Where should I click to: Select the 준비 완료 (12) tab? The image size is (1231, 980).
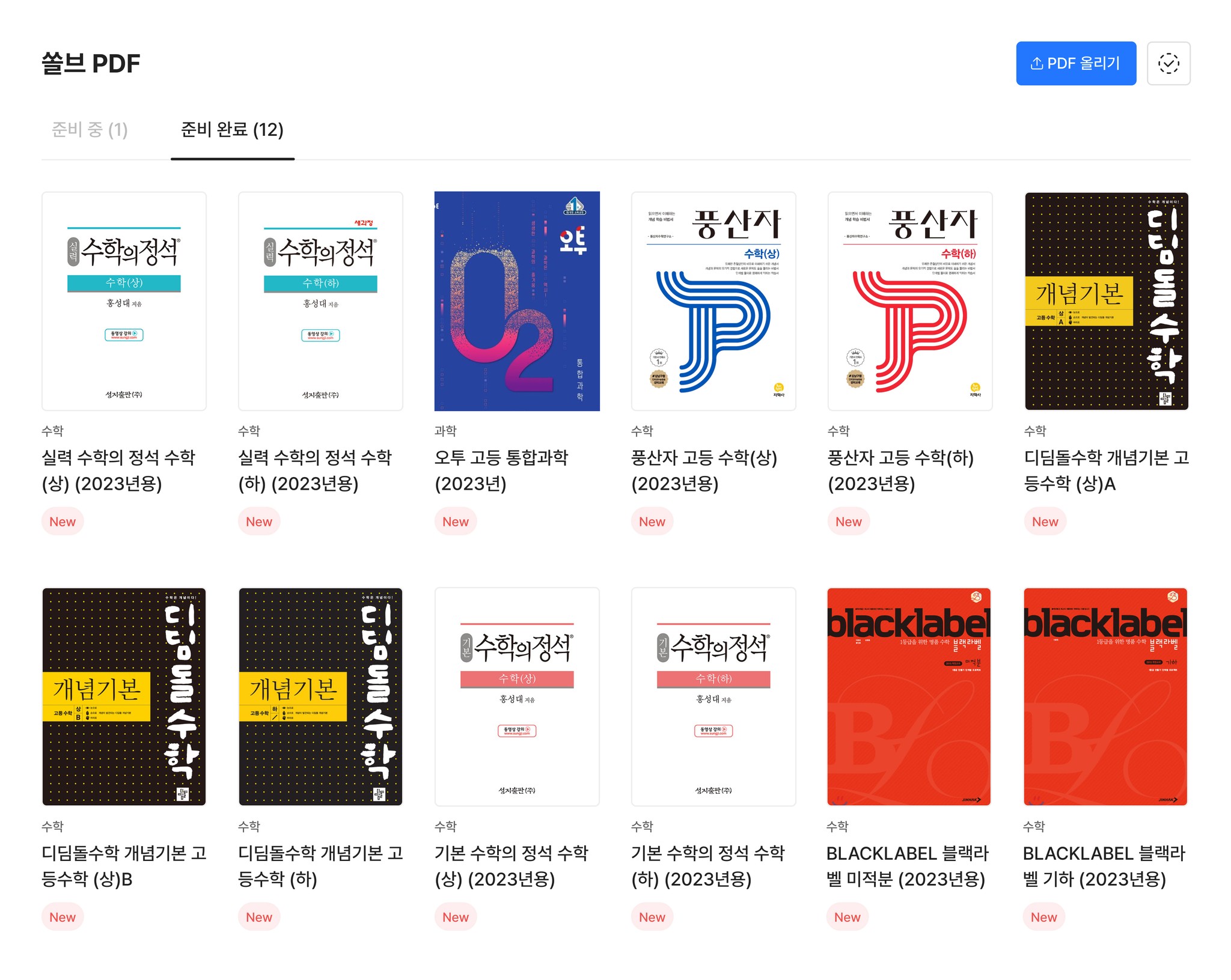pyautogui.click(x=232, y=129)
